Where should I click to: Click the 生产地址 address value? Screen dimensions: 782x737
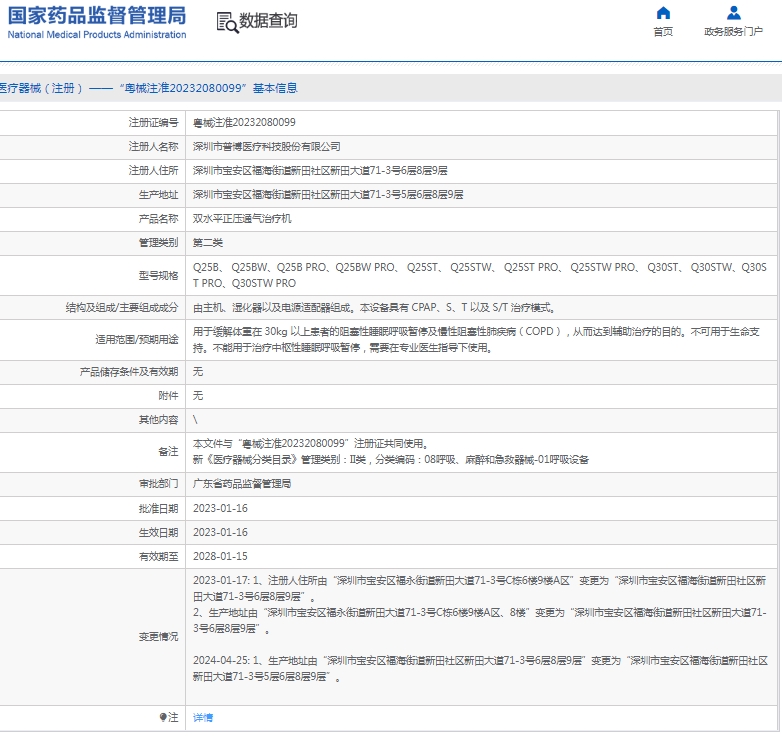[x=328, y=194]
